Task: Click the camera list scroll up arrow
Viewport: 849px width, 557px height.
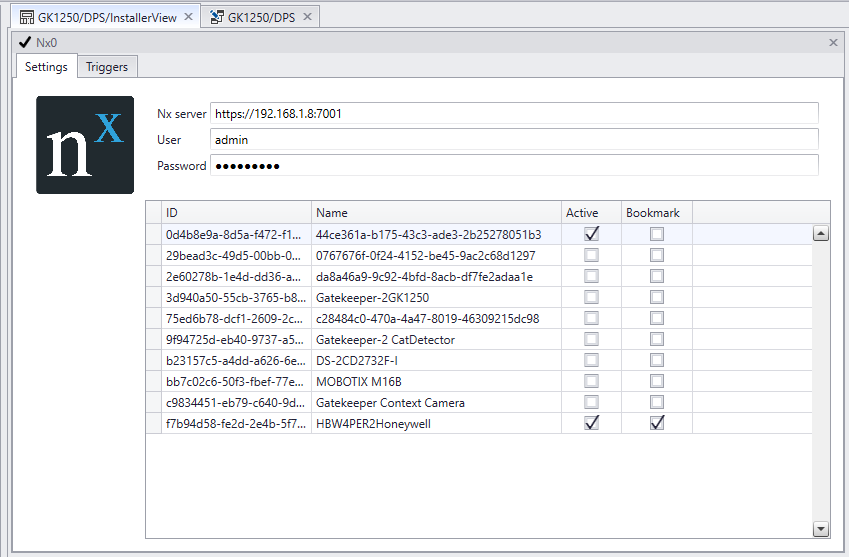Action: (x=821, y=234)
